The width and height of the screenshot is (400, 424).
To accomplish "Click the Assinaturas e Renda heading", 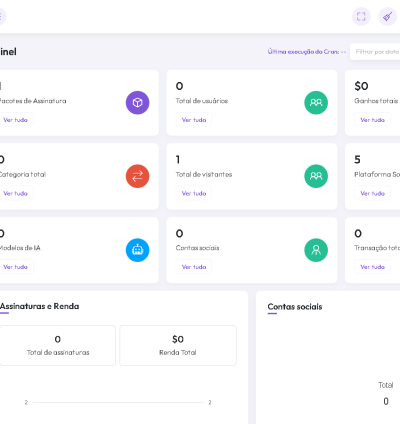I will [39, 306].
